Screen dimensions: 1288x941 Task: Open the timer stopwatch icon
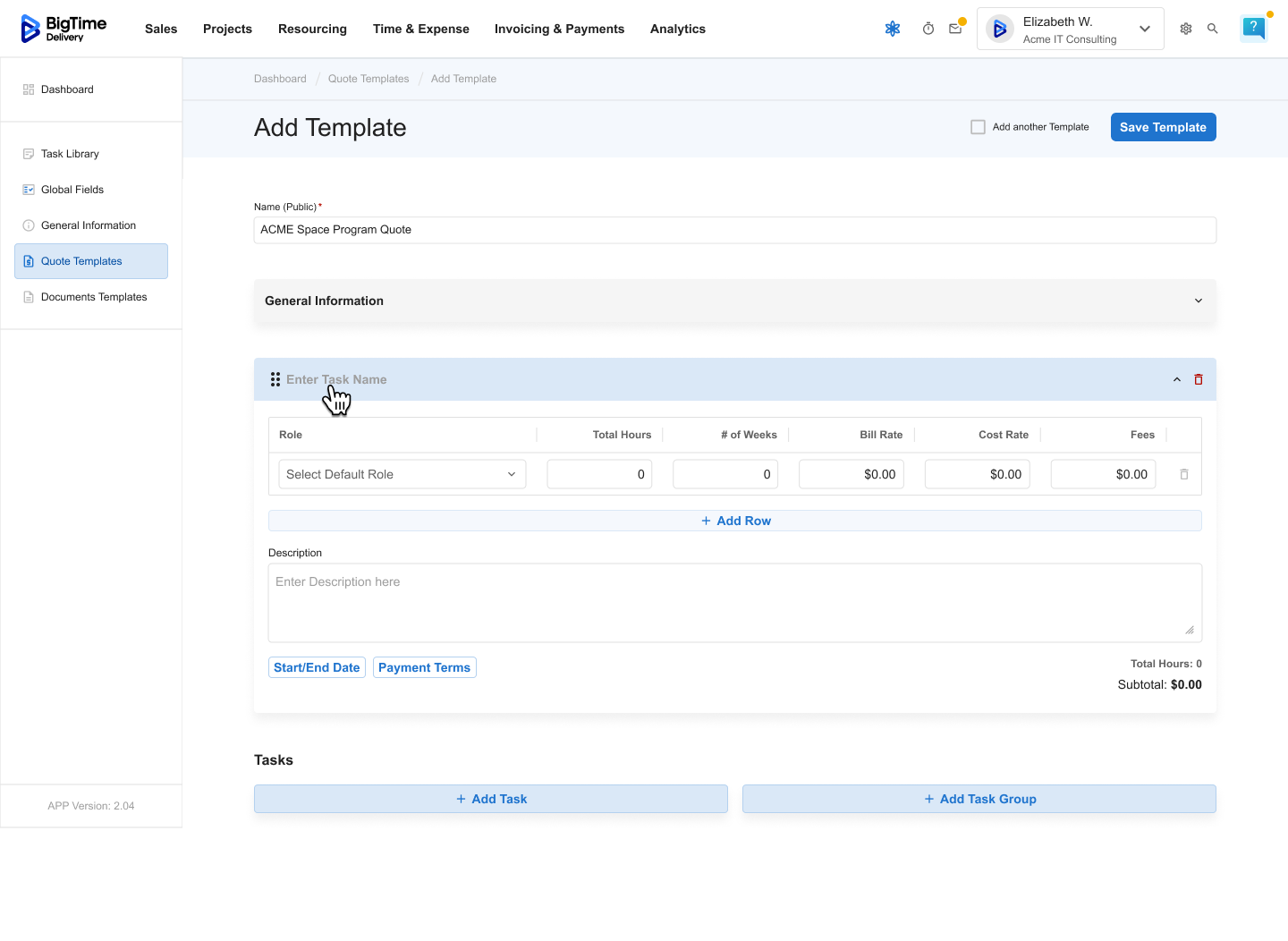pyautogui.click(x=928, y=29)
